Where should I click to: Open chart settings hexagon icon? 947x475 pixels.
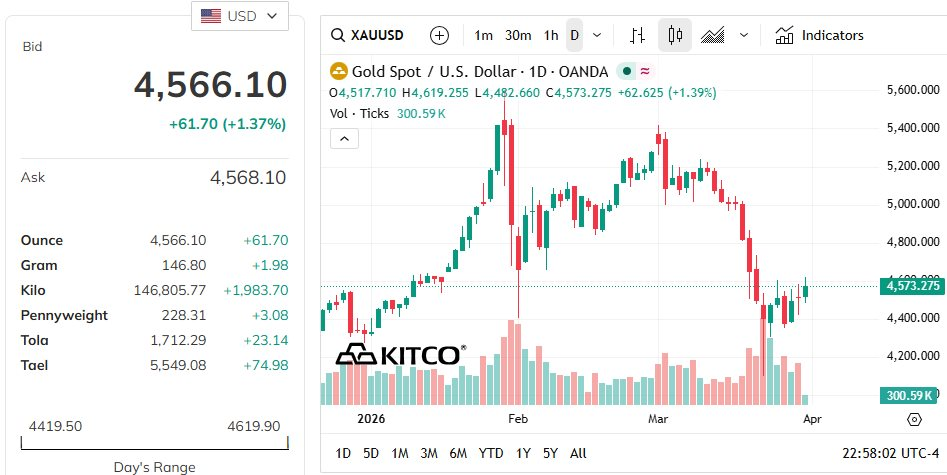914,419
